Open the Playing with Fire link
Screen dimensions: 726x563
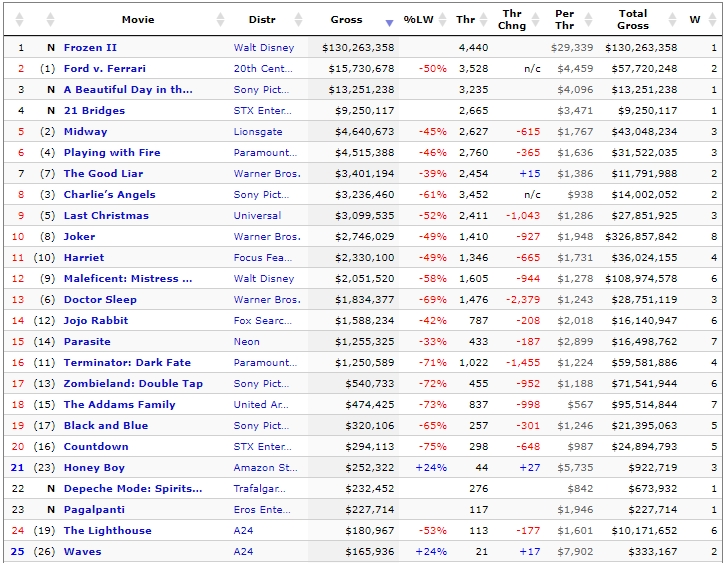click(112, 152)
